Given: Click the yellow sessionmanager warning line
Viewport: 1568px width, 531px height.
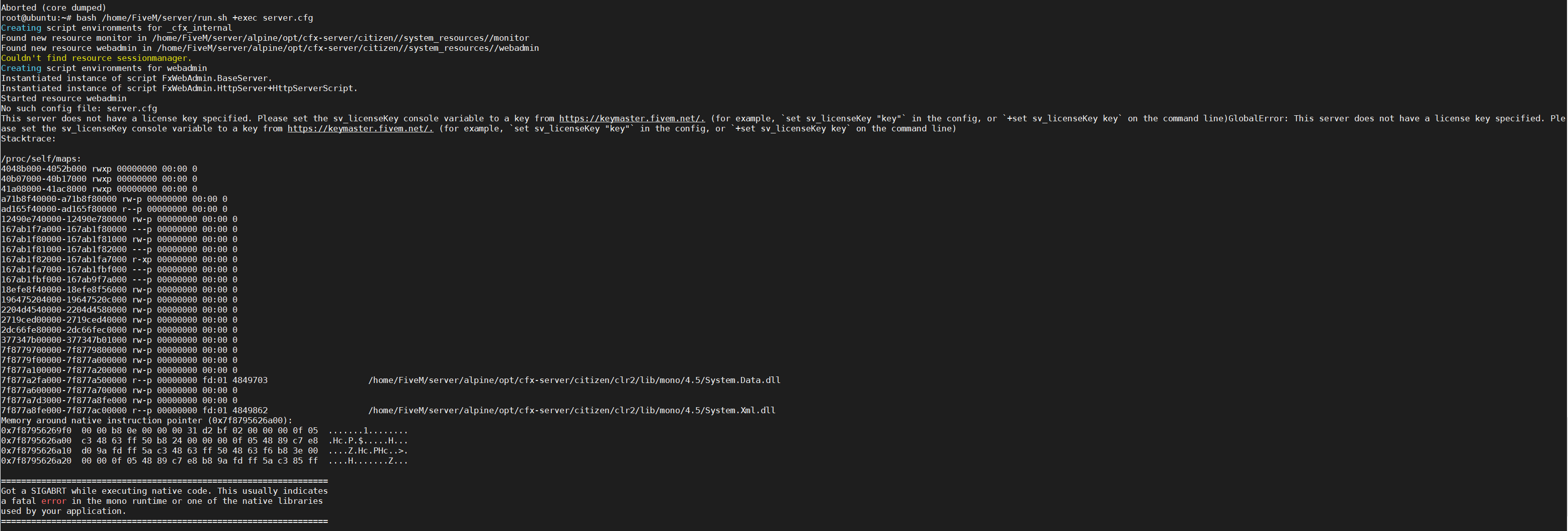Looking at the screenshot, I should tap(96, 58).
